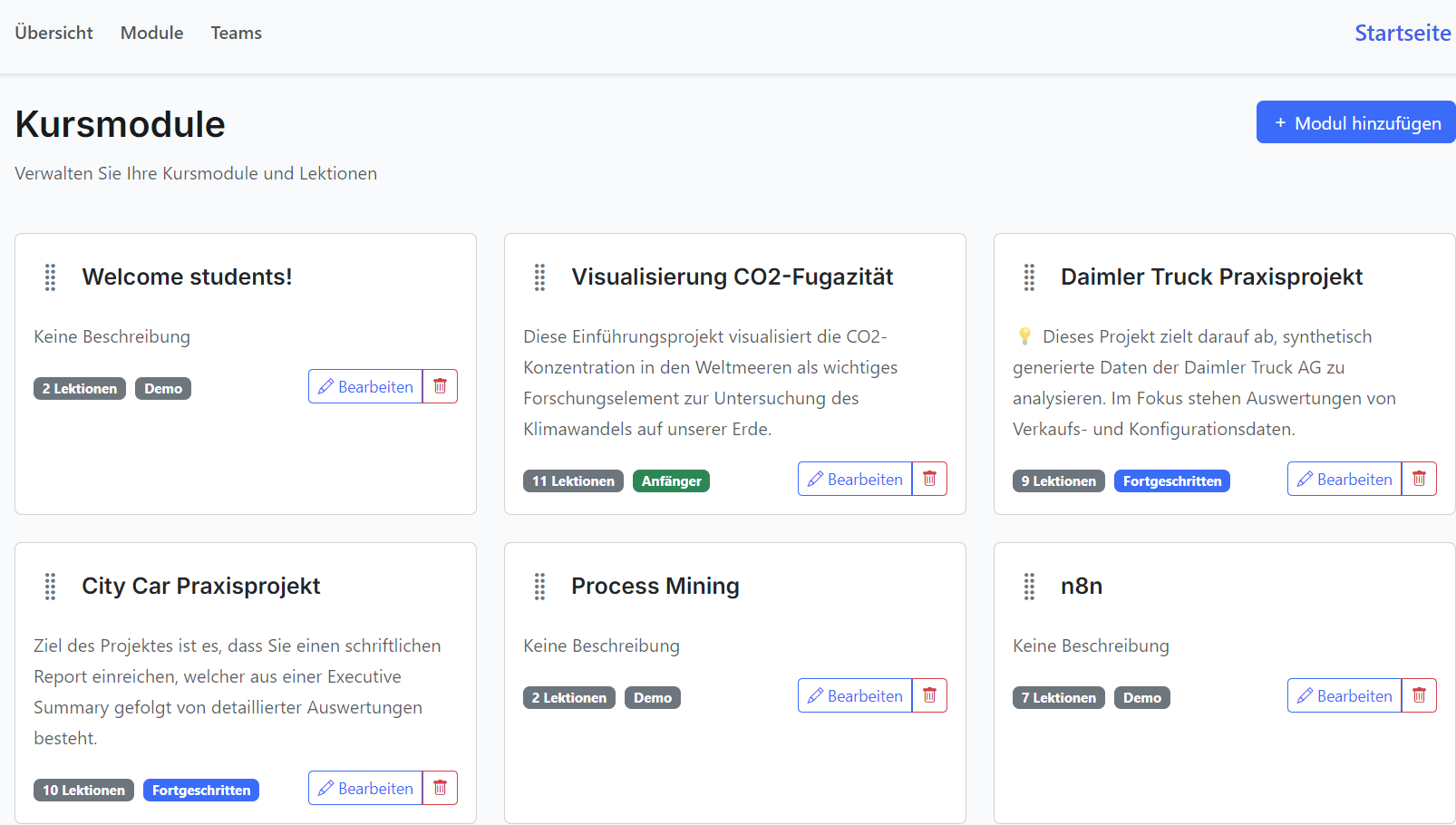The height and width of the screenshot is (825, 1456).
Task: Edit the n8n module
Action: point(1344,695)
